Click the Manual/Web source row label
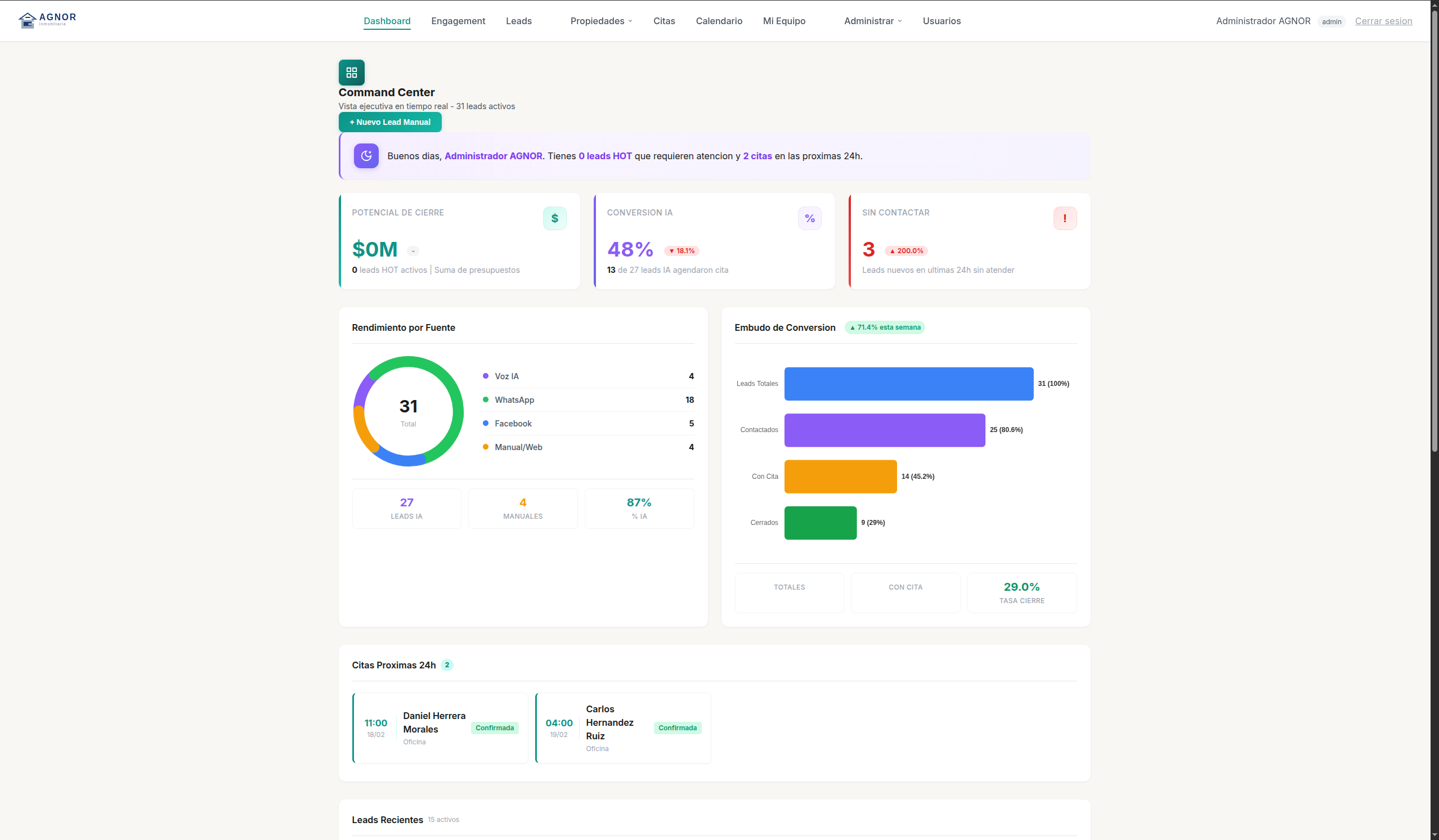The image size is (1439, 840). pyautogui.click(x=518, y=447)
